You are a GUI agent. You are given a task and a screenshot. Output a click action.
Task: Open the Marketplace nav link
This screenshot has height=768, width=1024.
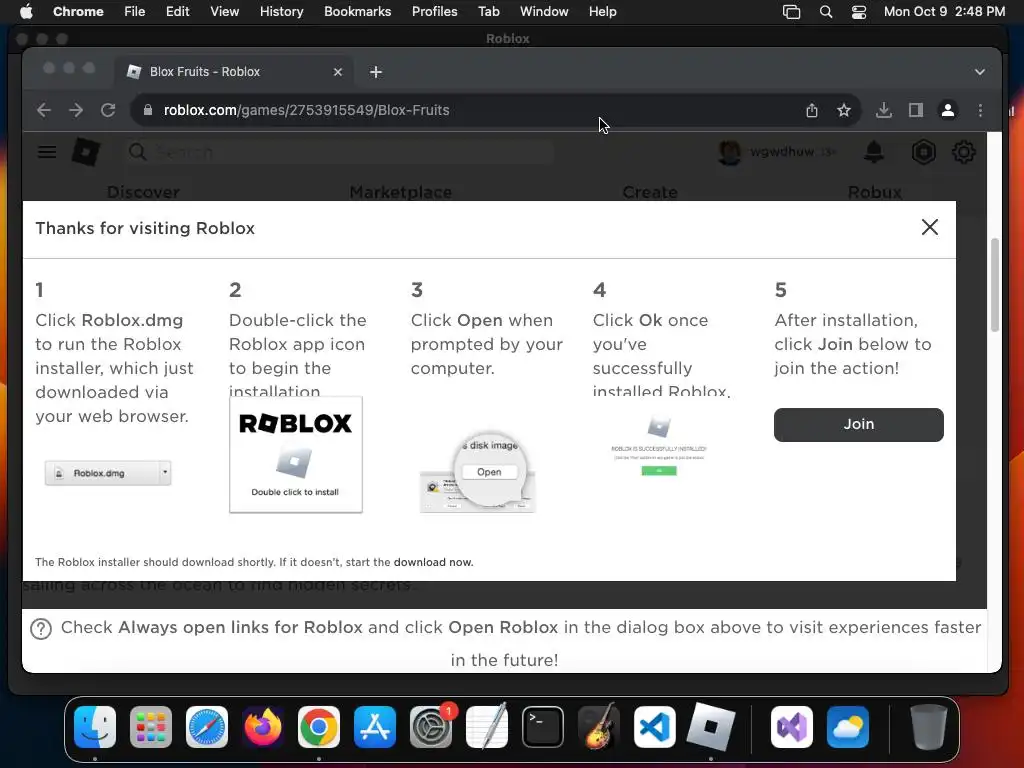pos(400,192)
